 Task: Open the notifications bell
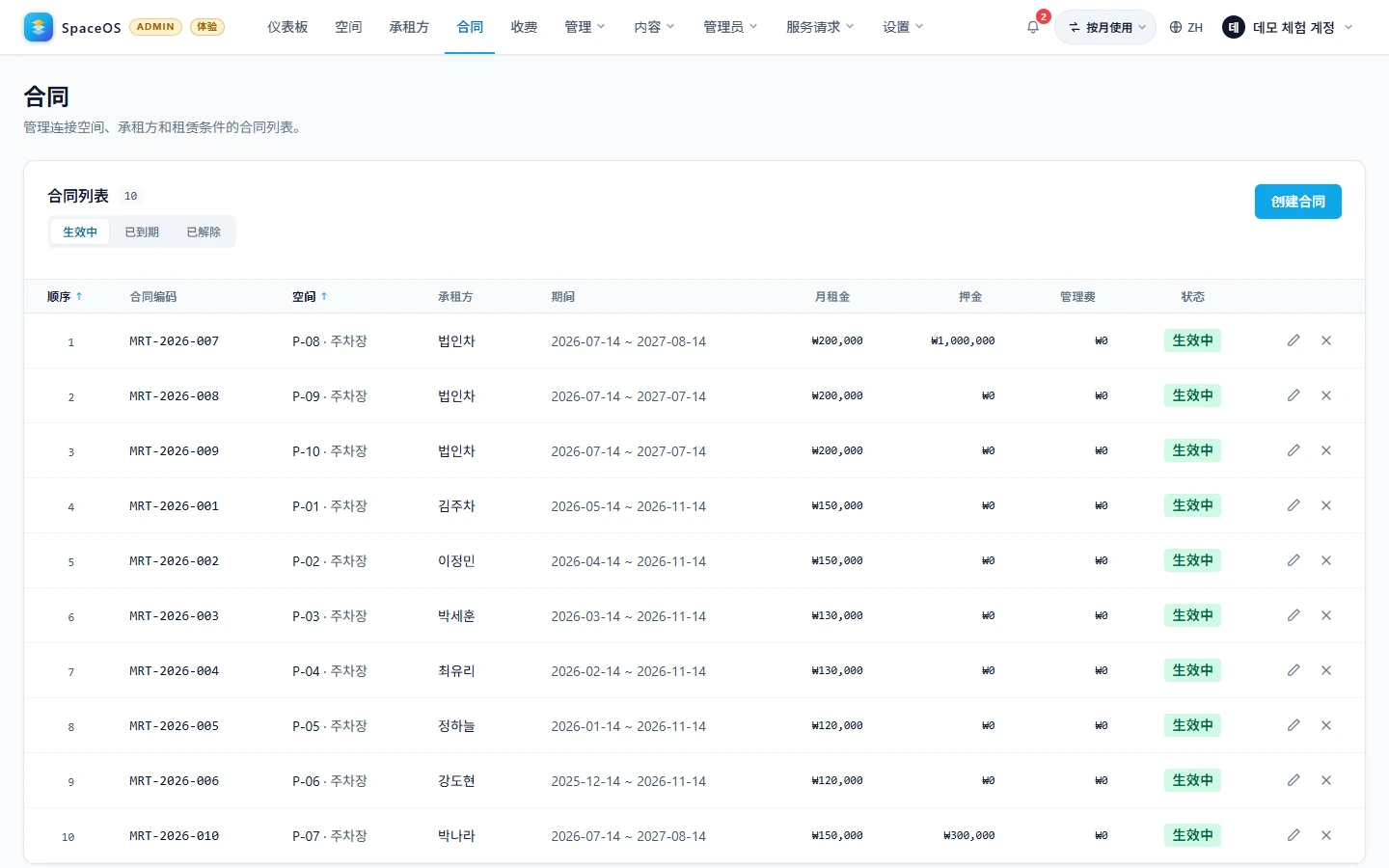(x=1033, y=27)
